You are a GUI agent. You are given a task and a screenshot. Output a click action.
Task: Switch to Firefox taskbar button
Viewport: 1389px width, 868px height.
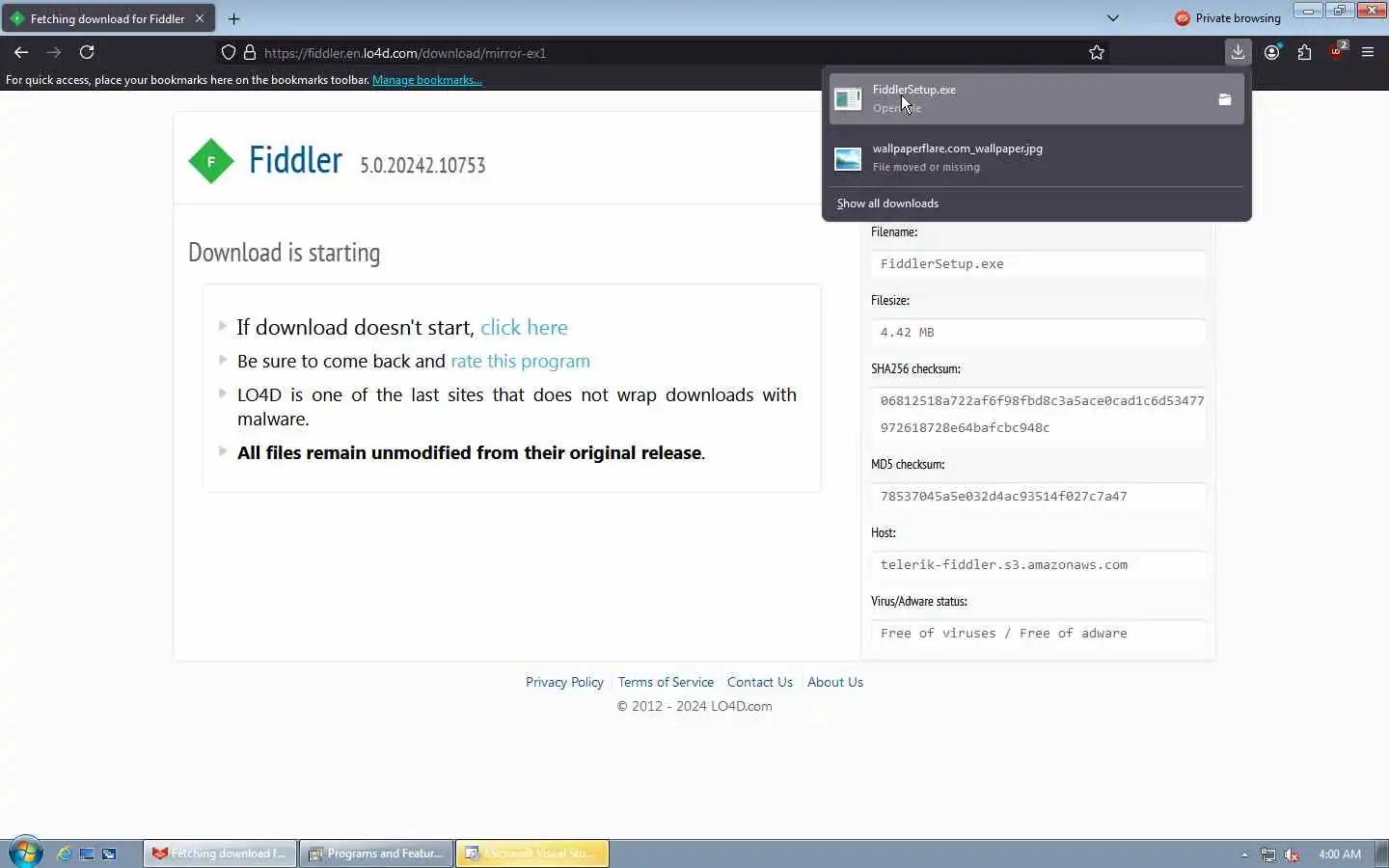coord(220,854)
